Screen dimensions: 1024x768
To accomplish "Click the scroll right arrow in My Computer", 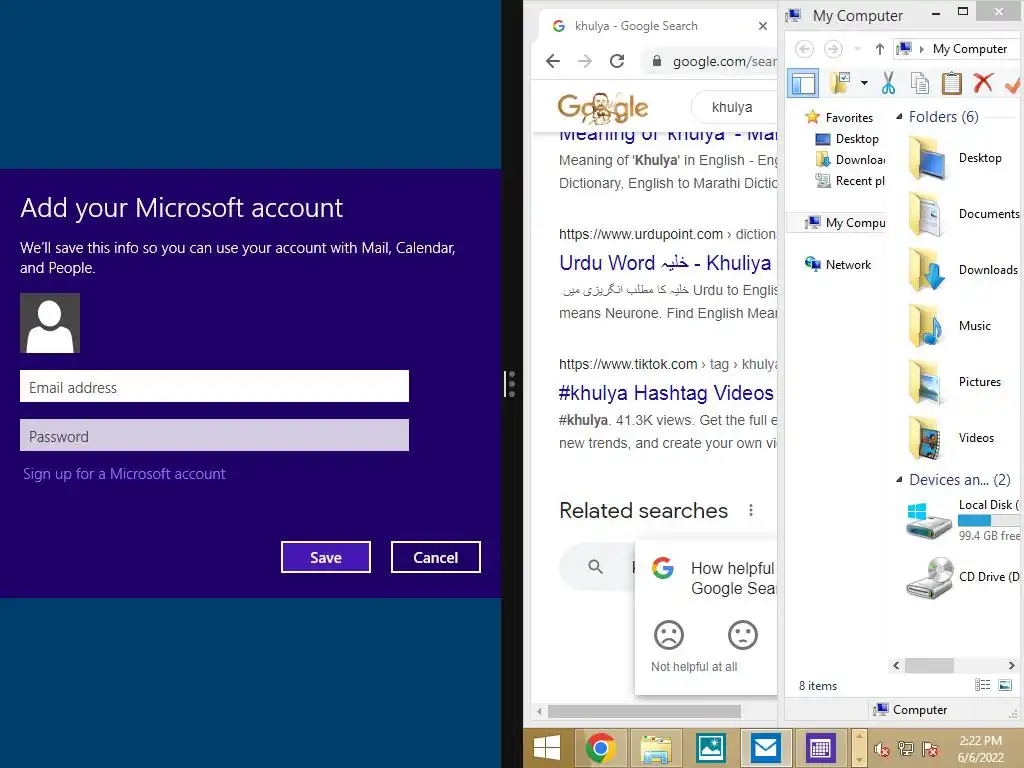I will click(1012, 665).
